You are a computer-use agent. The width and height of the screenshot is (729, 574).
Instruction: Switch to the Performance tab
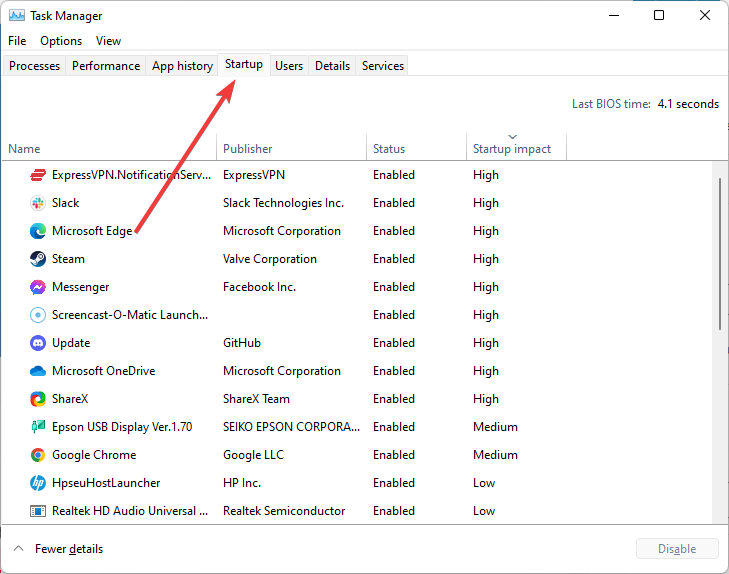click(106, 66)
